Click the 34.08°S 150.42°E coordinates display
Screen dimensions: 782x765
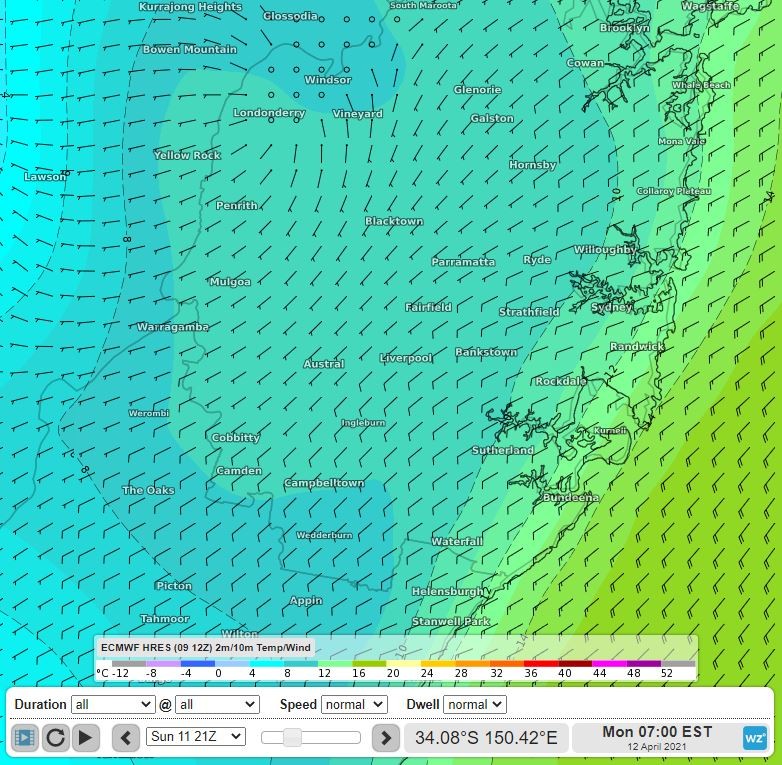click(x=486, y=738)
